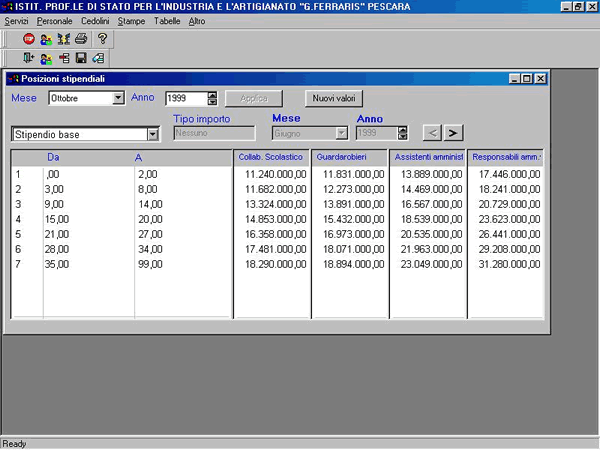Select the Assistenti value 13.889.000,00

click(432, 174)
